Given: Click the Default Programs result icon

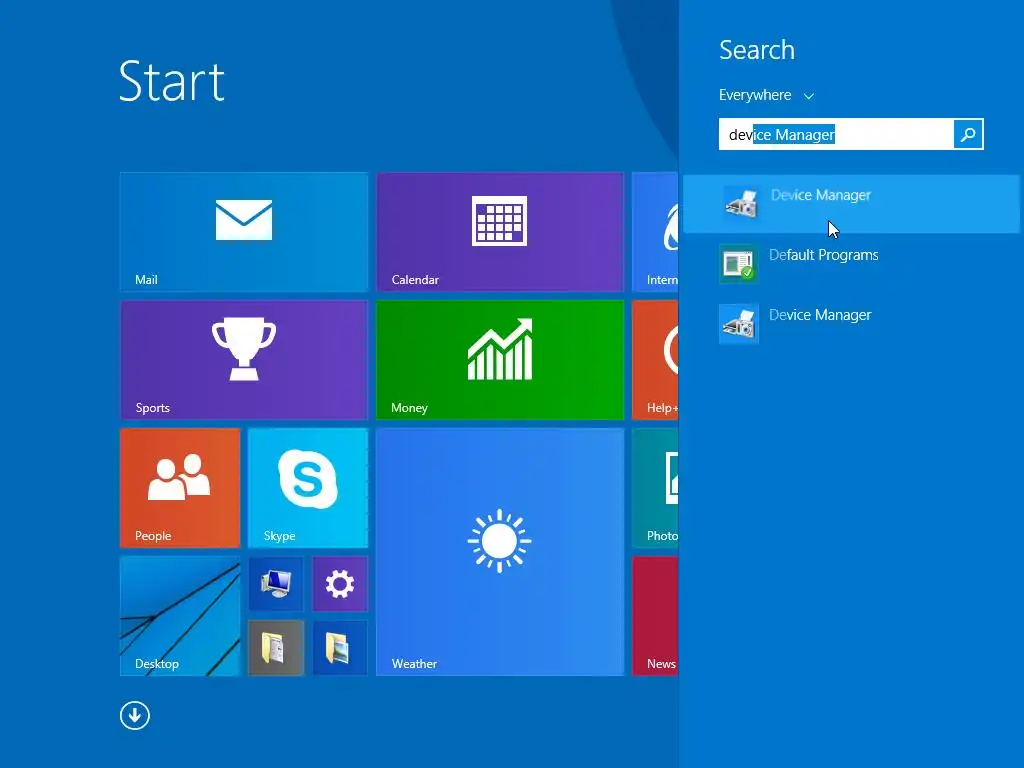Looking at the screenshot, I should (x=739, y=264).
